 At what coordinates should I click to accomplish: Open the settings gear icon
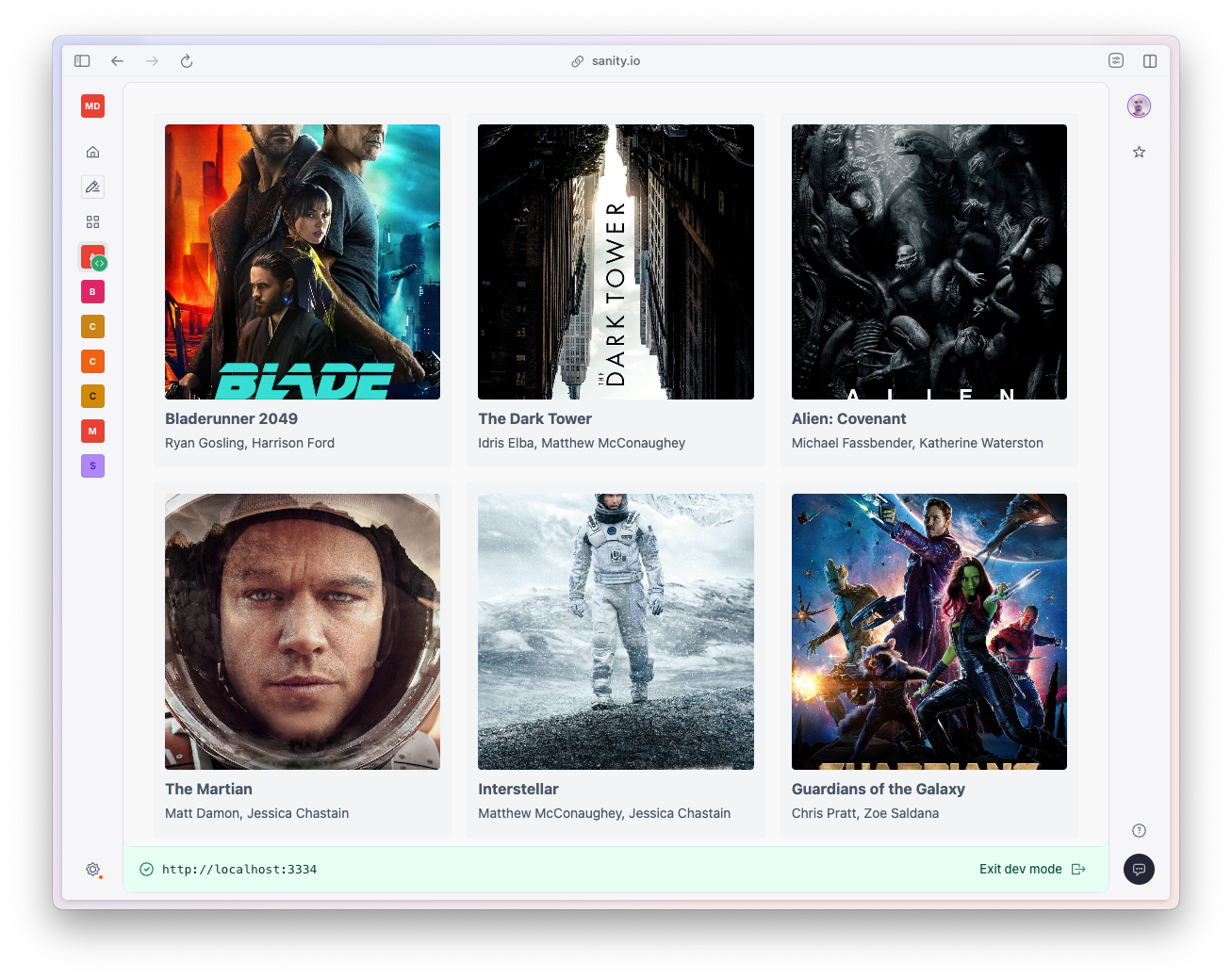(x=92, y=870)
